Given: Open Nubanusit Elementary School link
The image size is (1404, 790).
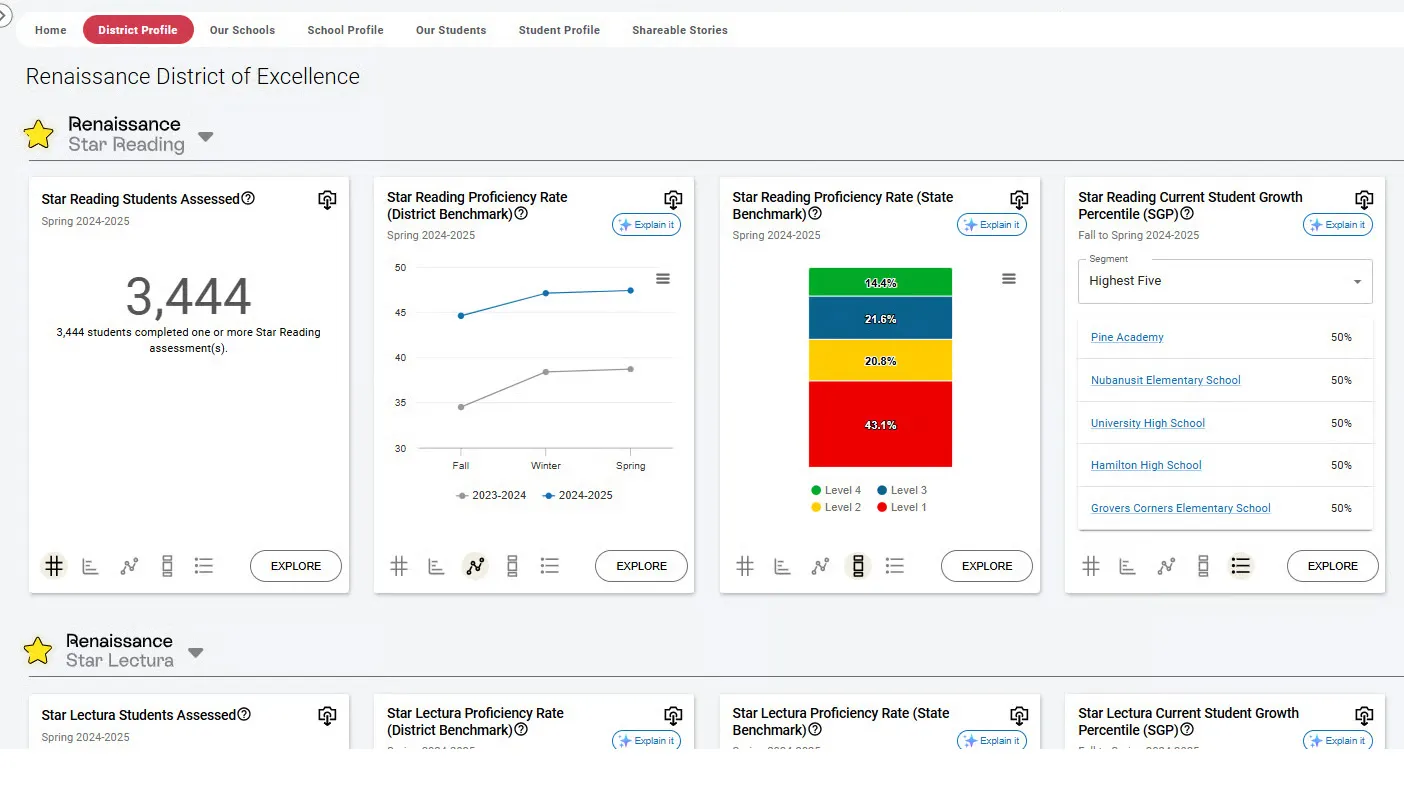Looking at the screenshot, I should pos(1165,380).
